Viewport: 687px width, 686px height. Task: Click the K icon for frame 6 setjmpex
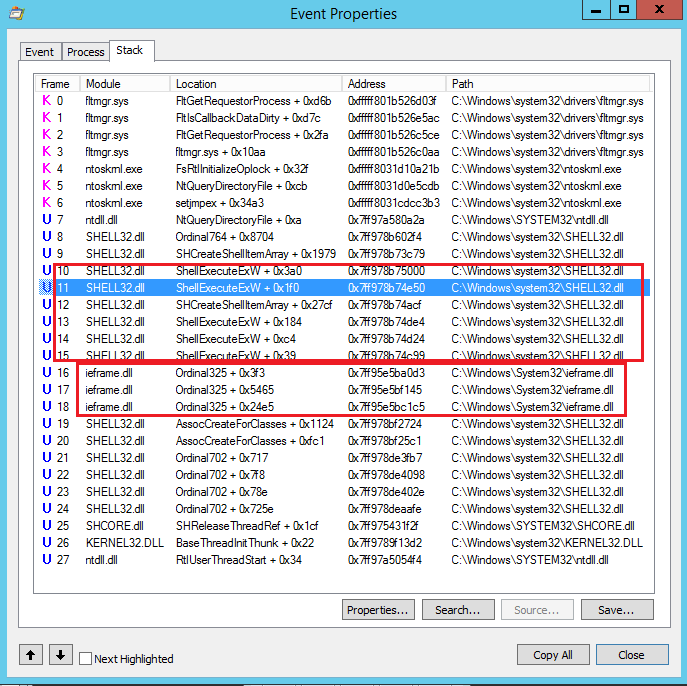(45, 203)
